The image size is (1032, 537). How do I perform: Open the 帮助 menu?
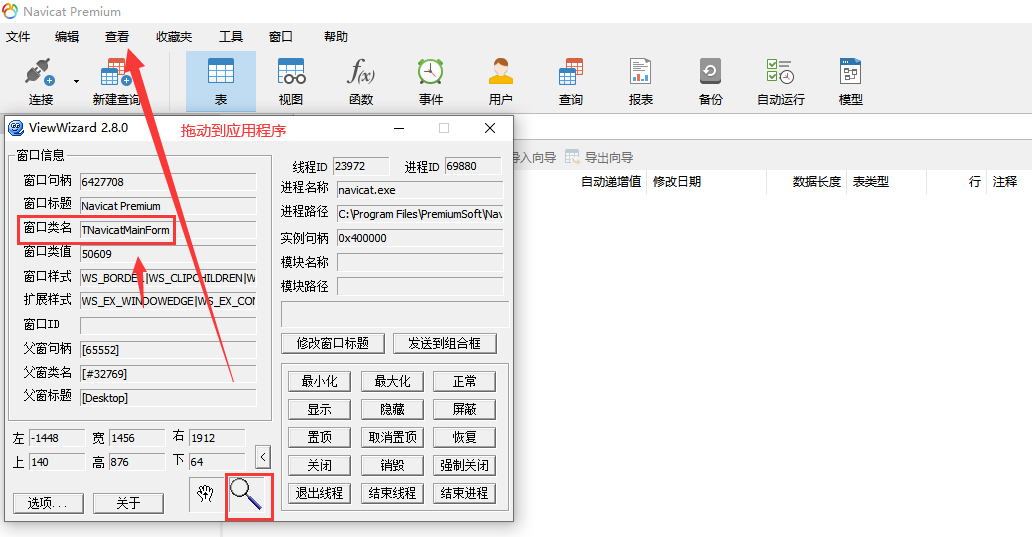336,37
